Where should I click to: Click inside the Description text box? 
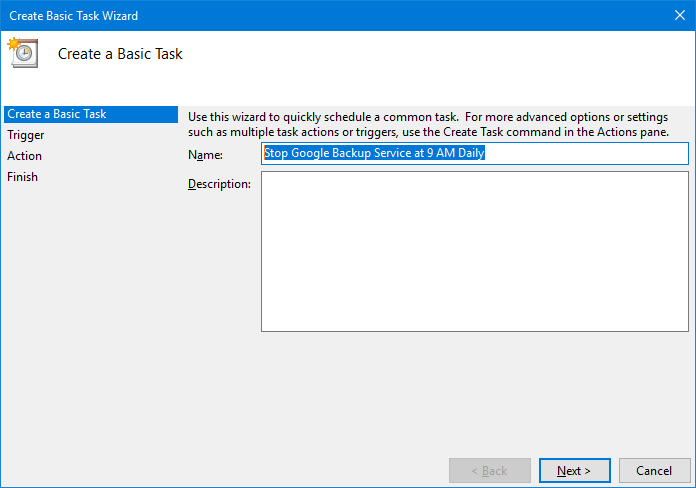[x=475, y=251]
